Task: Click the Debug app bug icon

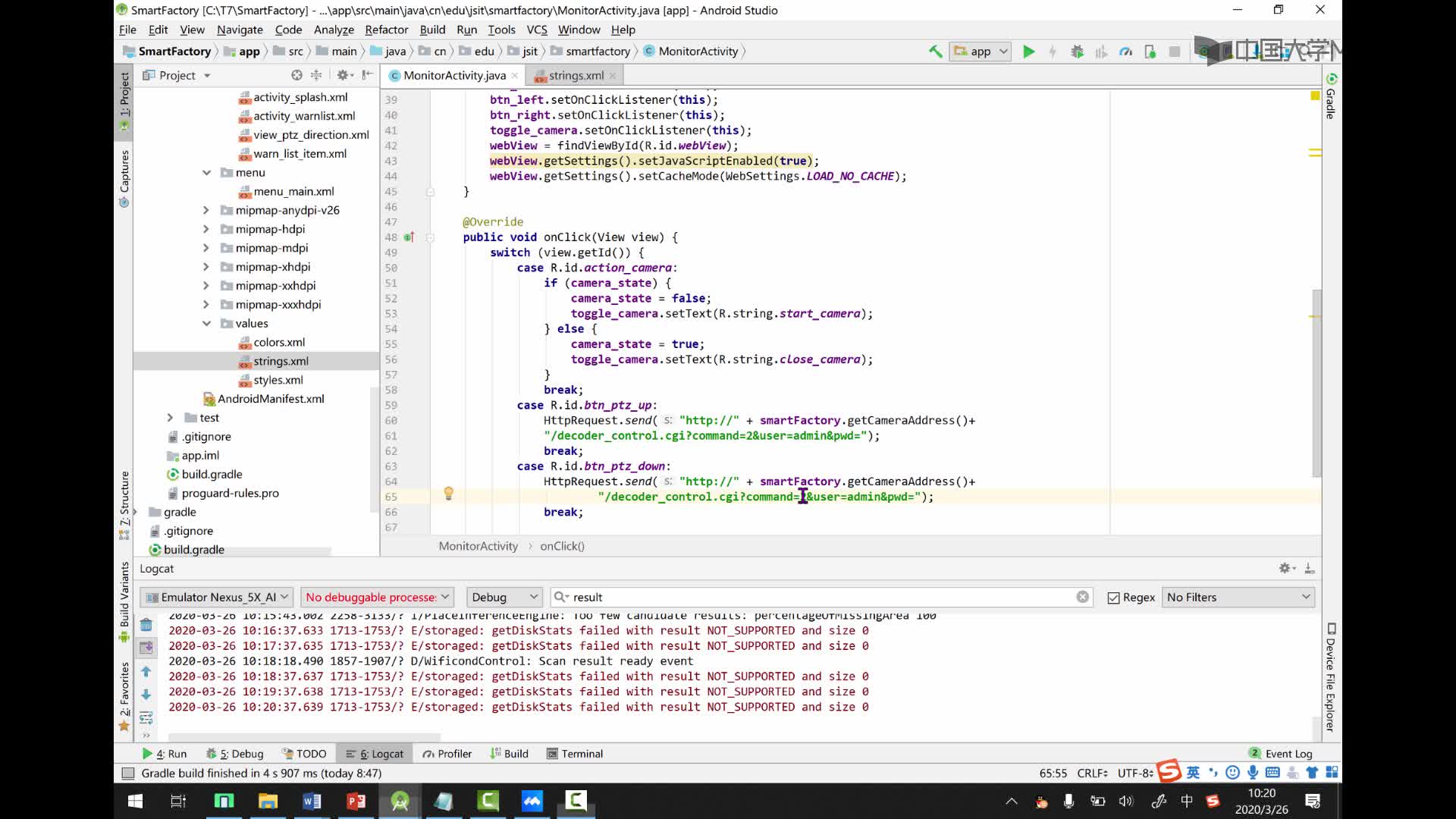Action: coord(1077,52)
